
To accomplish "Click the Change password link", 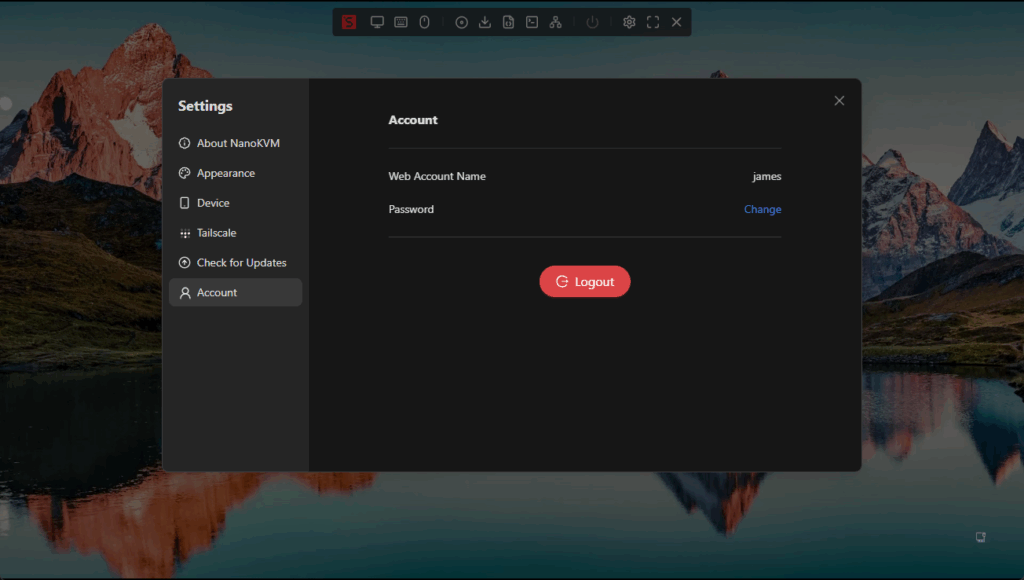I will click(x=762, y=210).
